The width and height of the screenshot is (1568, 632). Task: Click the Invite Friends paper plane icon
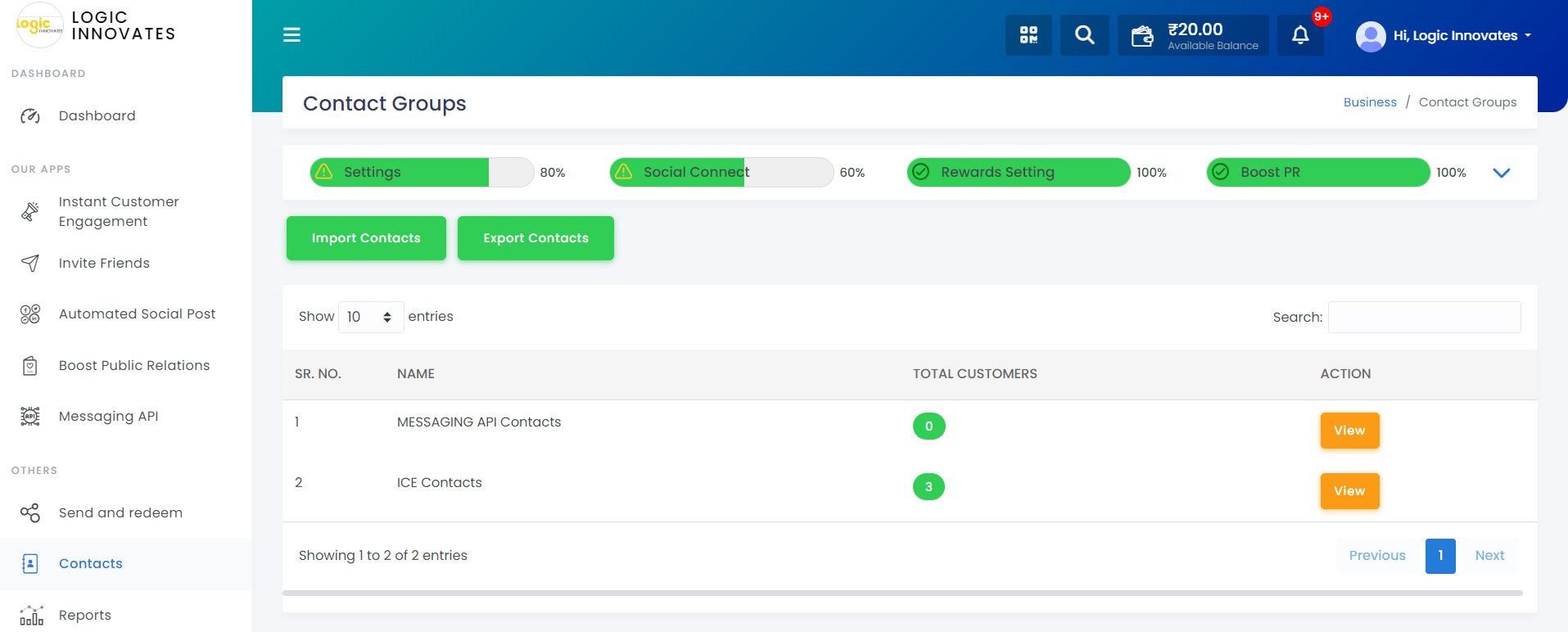pyautogui.click(x=30, y=263)
